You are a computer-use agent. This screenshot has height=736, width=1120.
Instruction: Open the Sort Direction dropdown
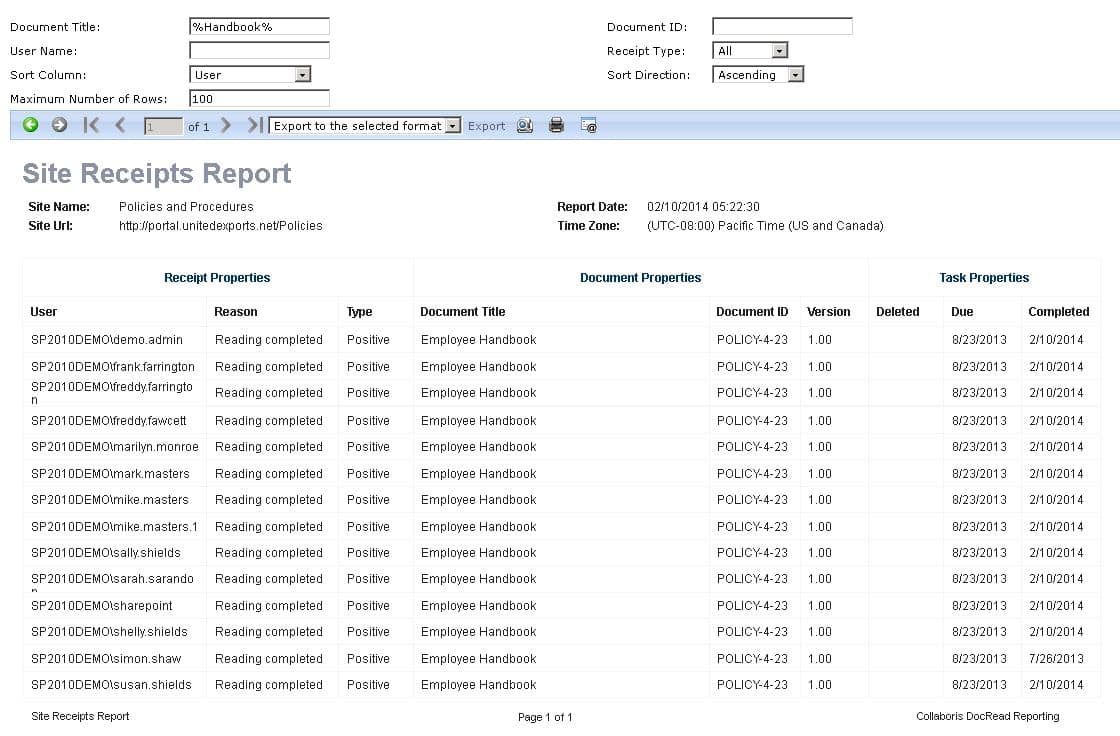tap(794, 74)
